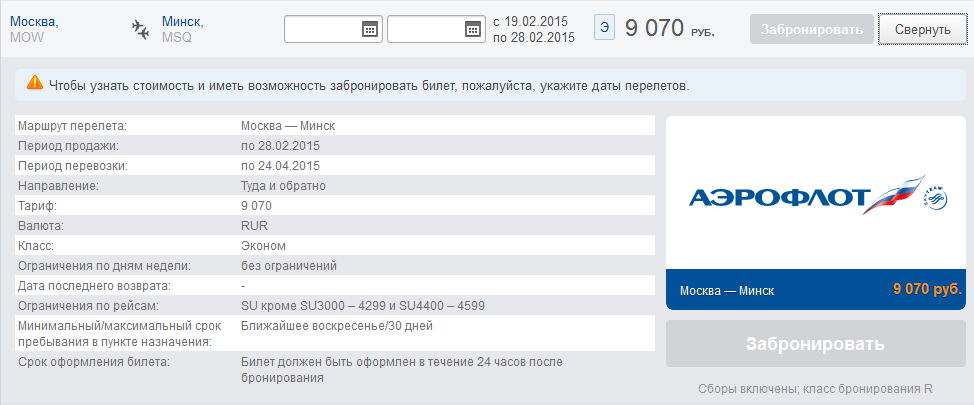The height and width of the screenshot is (405, 974).
Task: Open the departure date calendar picker
Action: pyautogui.click(x=369, y=30)
